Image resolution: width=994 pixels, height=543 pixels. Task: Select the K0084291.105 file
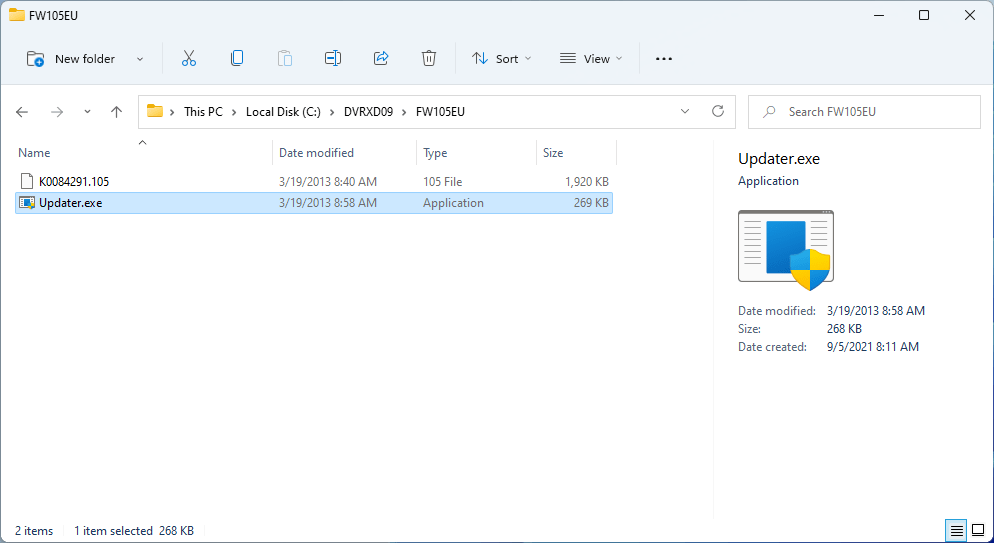(74, 182)
